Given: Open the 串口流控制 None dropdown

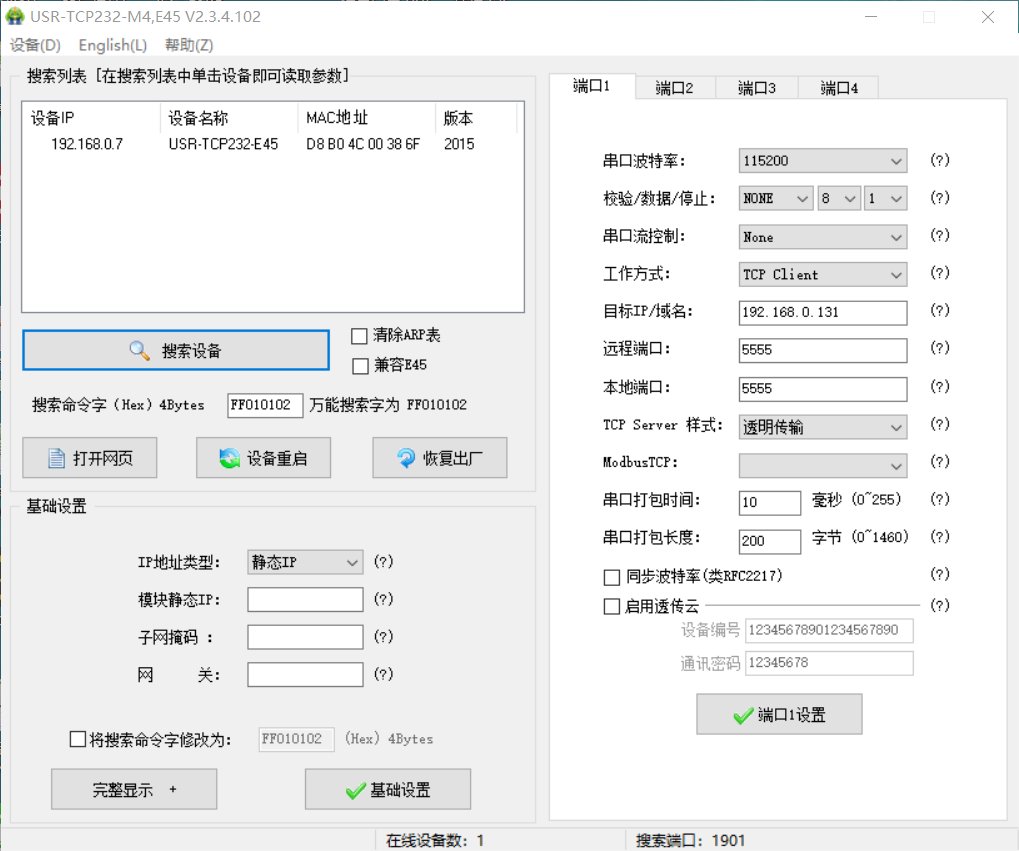Looking at the screenshot, I should click(x=823, y=237).
